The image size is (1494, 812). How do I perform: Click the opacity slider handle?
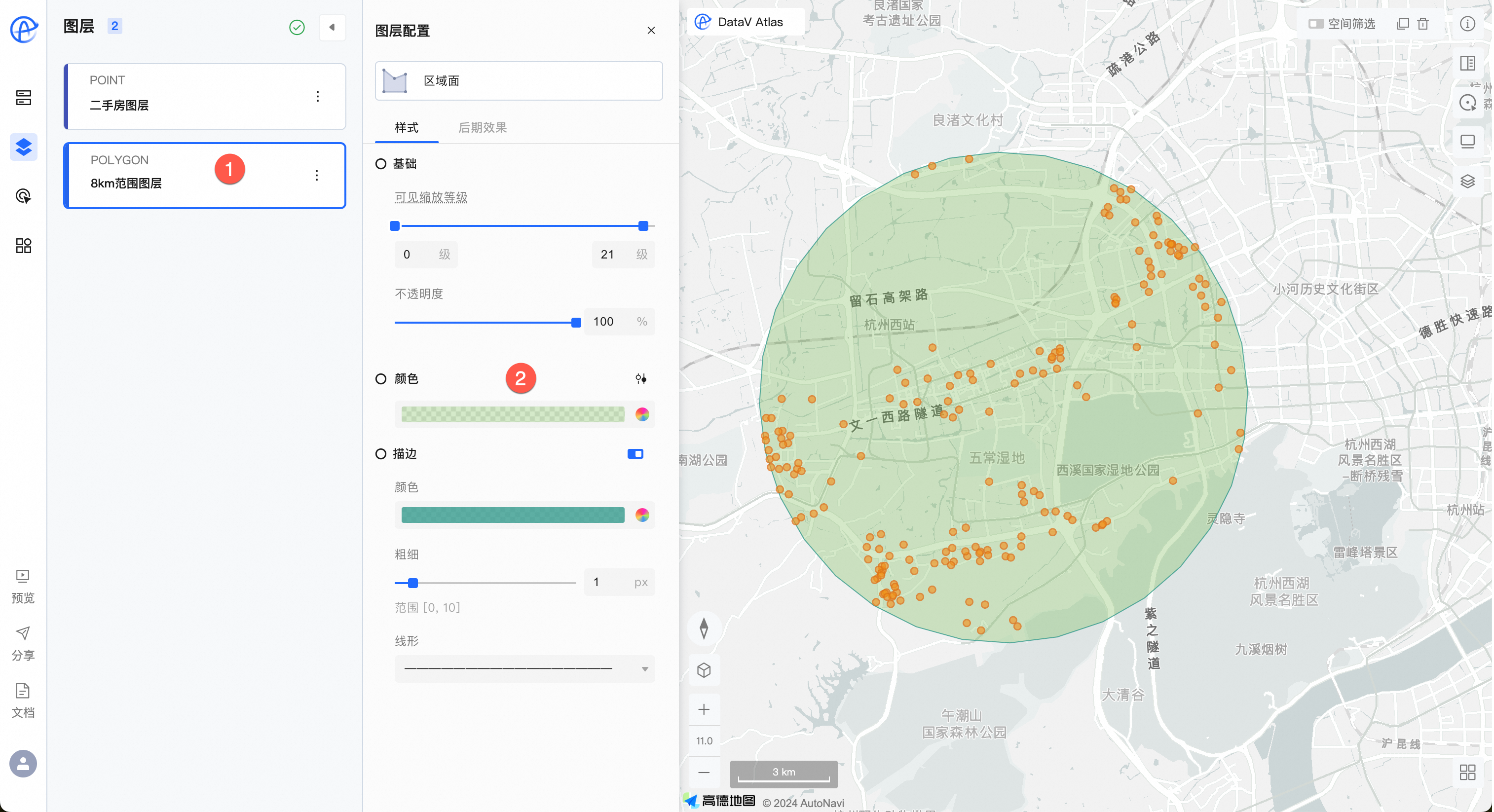coord(576,323)
